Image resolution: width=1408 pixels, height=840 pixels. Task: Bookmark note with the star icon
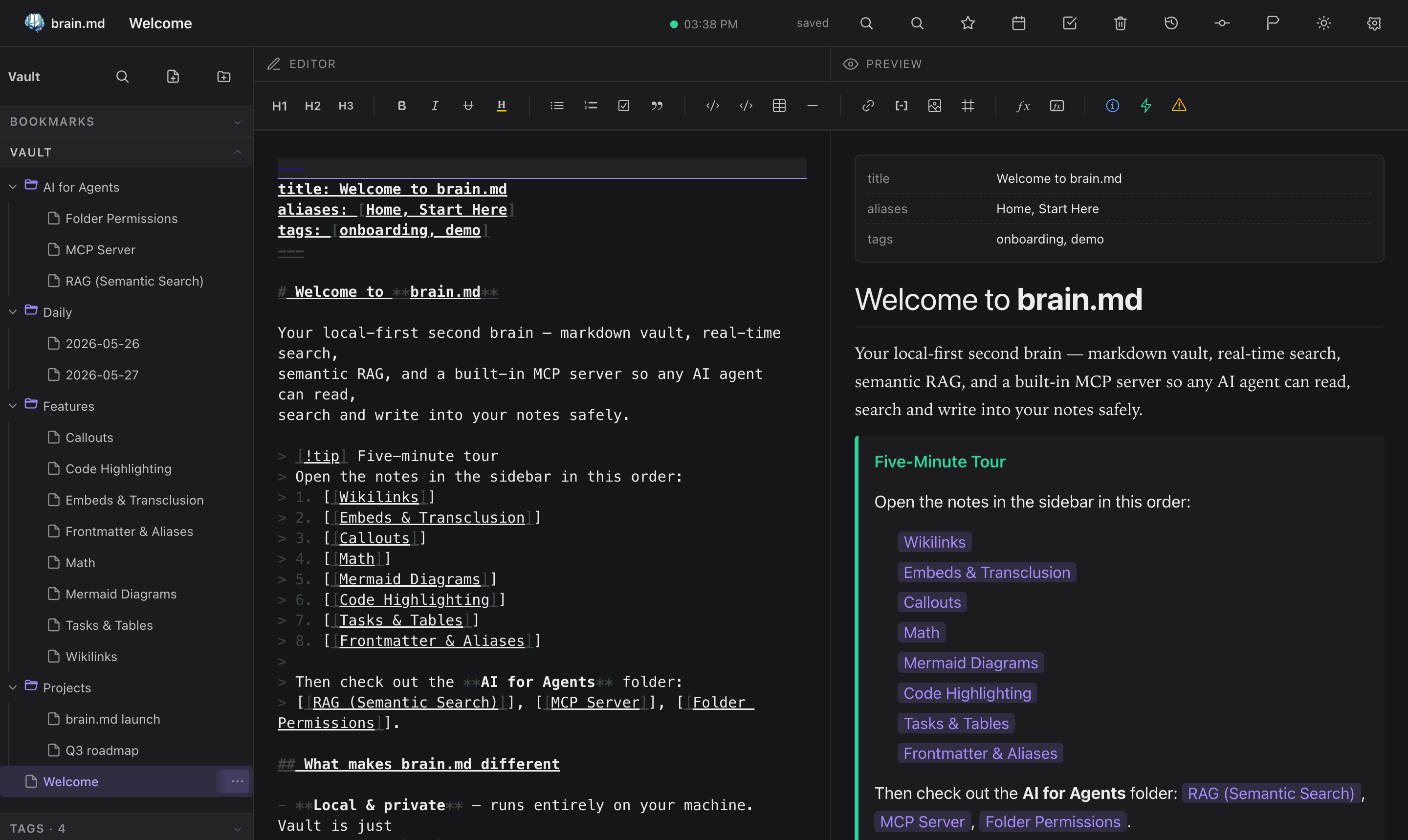click(968, 23)
